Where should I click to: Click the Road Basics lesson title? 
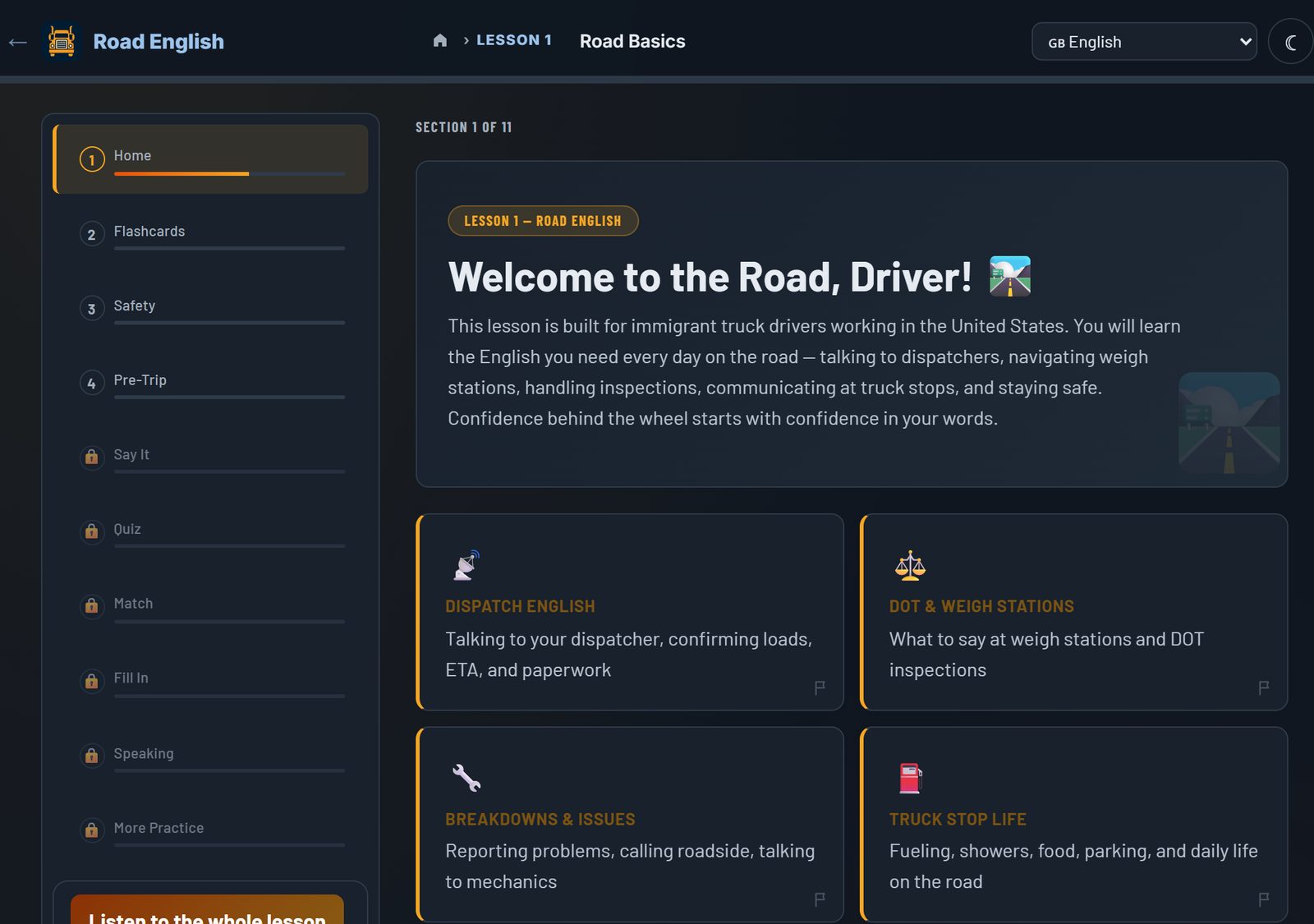pos(632,41)
